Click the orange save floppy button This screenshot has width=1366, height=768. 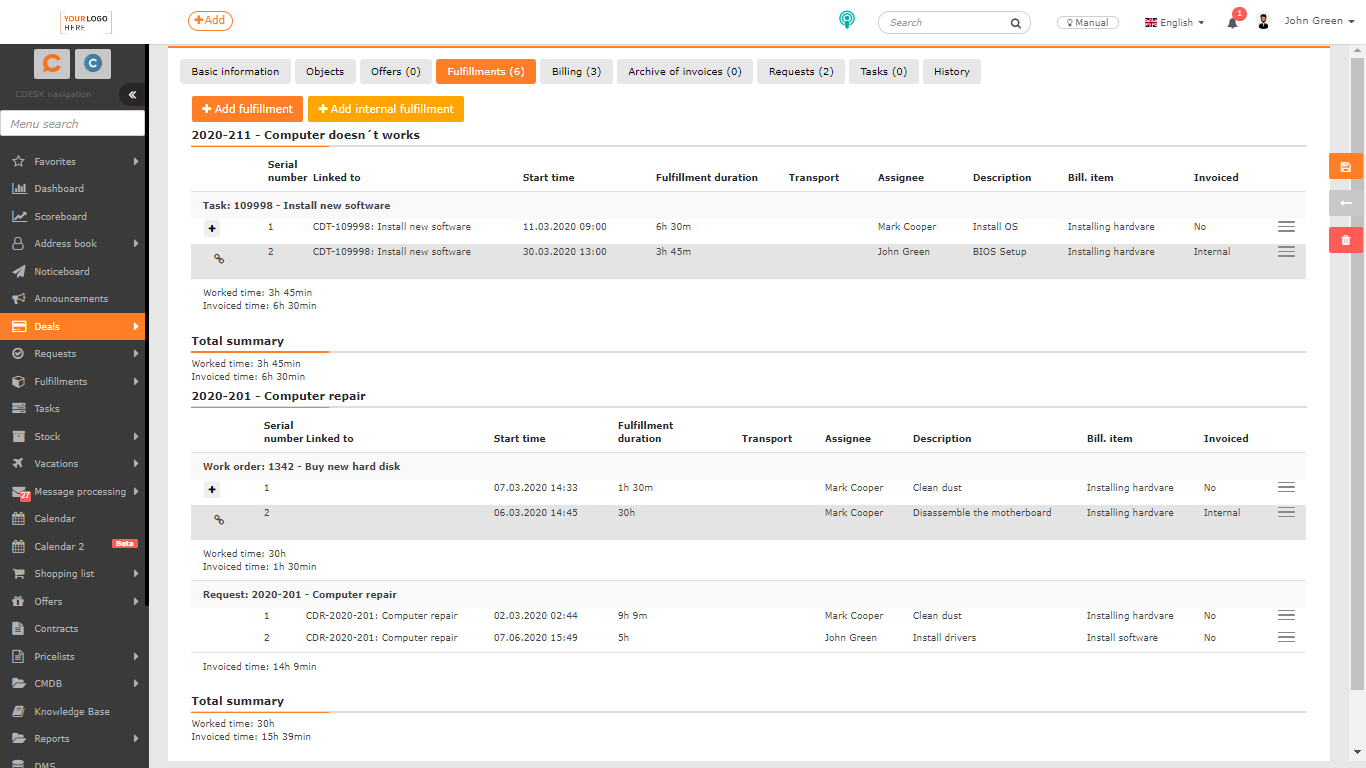(1345, 167)
